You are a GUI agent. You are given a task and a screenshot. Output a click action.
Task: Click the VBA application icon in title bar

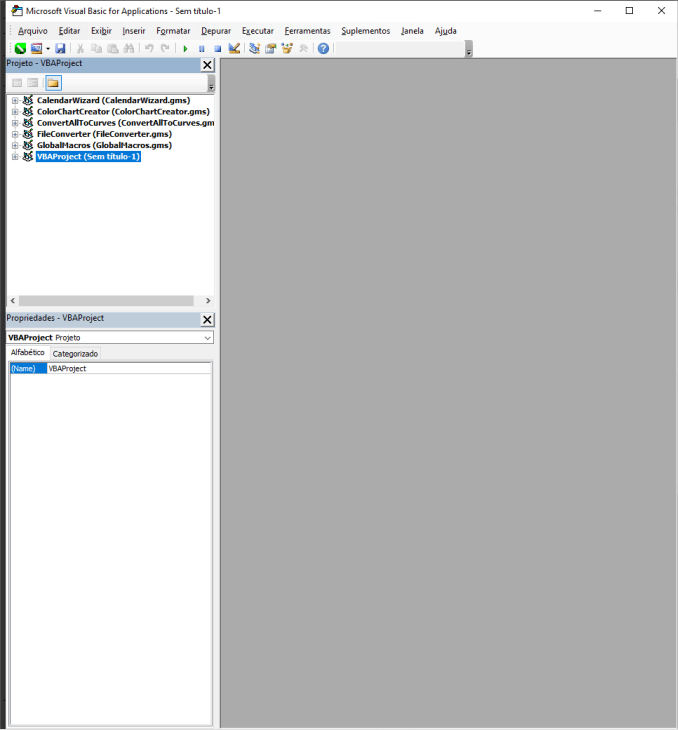(17, 11)
